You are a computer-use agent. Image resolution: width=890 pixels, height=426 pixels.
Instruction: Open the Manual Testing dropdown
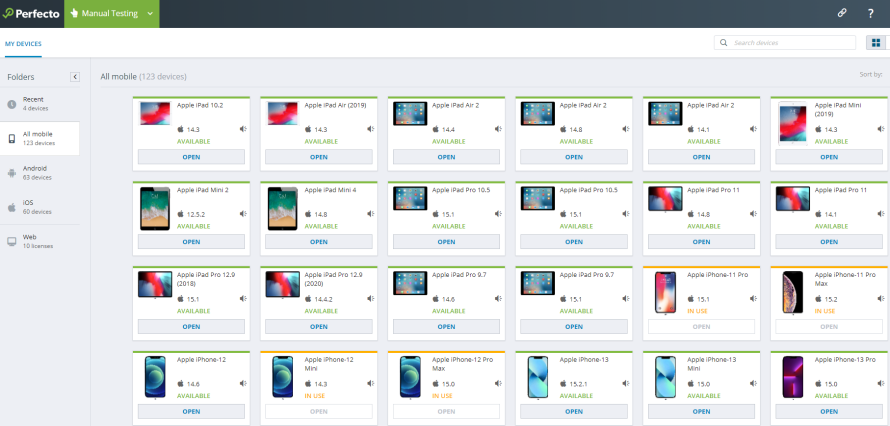click(x=112, y=14)
